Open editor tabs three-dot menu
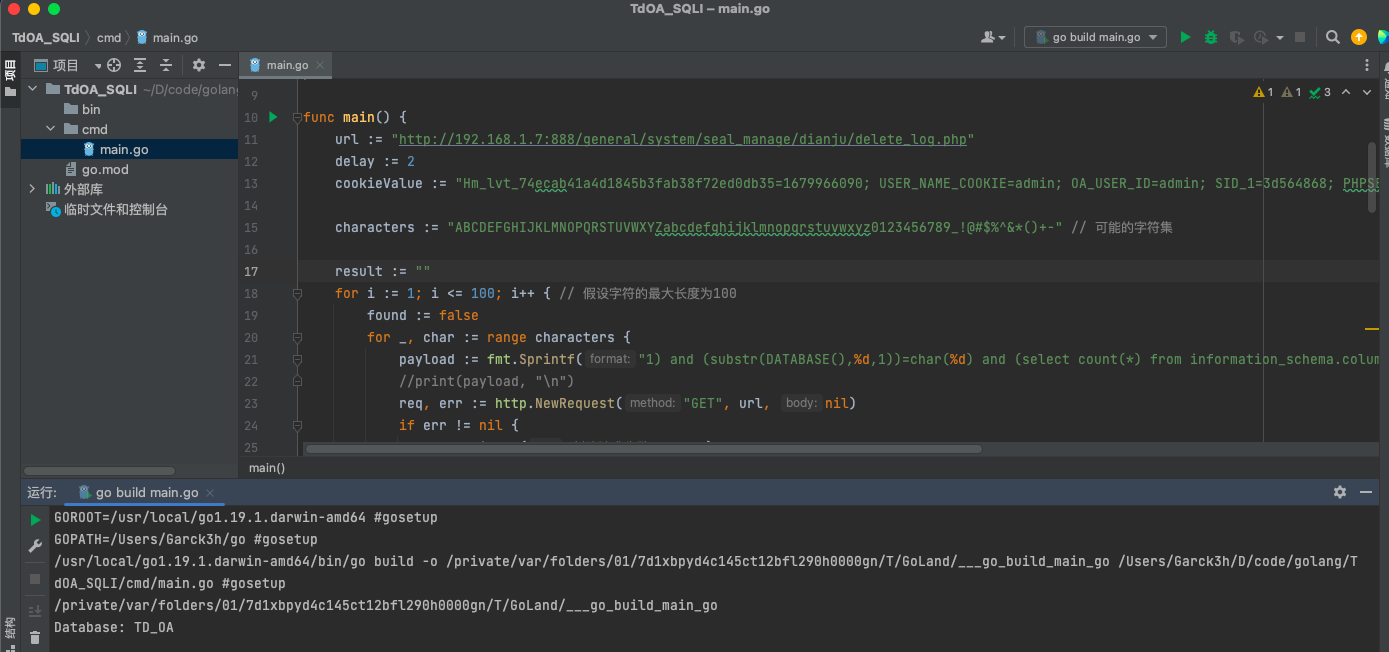 [1367, 65]
